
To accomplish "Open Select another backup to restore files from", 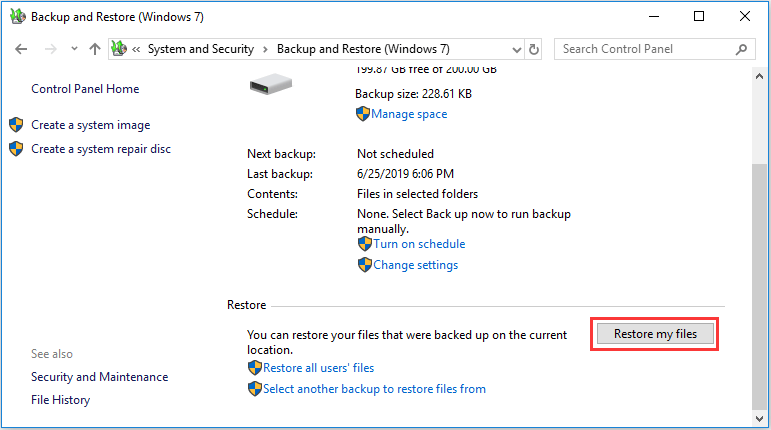I will 374,389.
